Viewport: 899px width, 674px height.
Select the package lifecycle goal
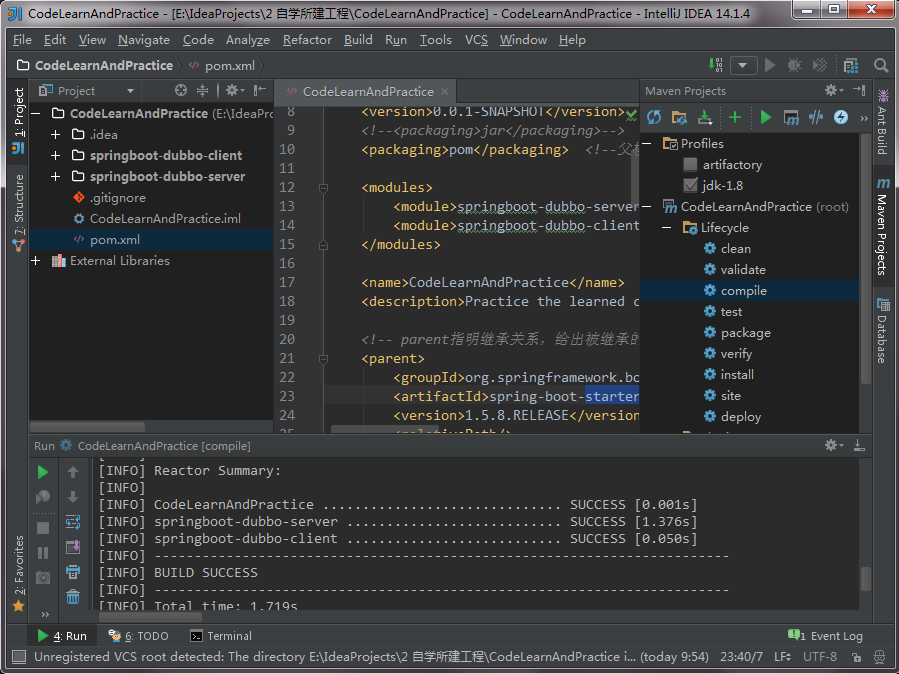745,332
